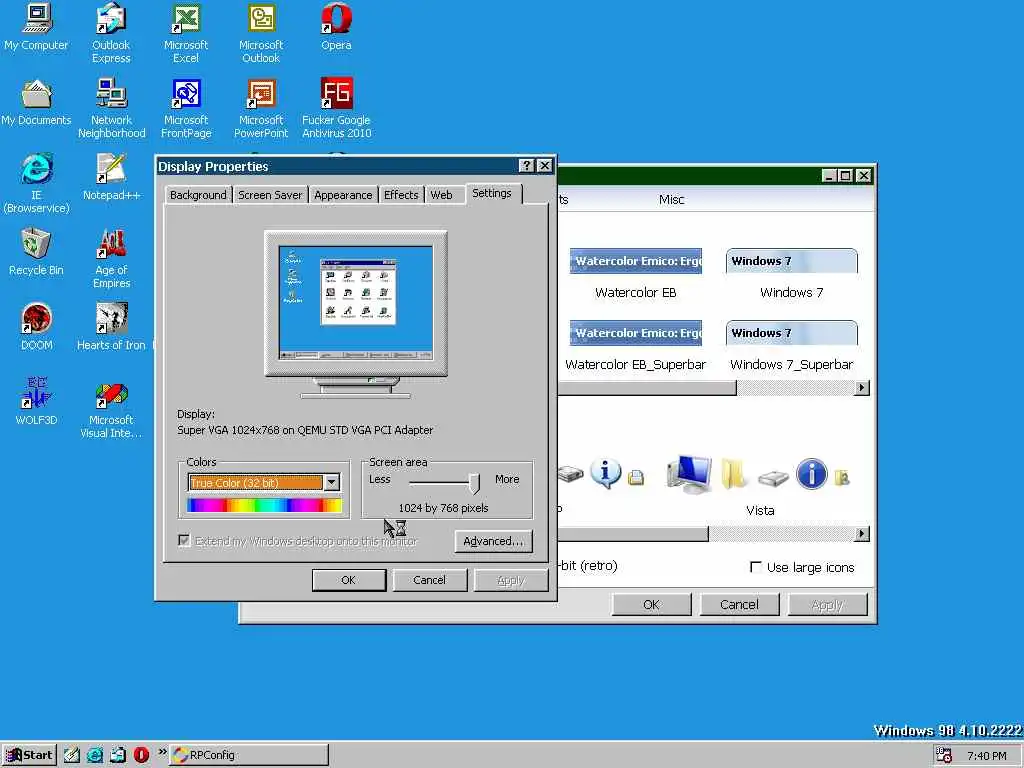Launch the WOLF3D desktop shortcut

[36, 402]
